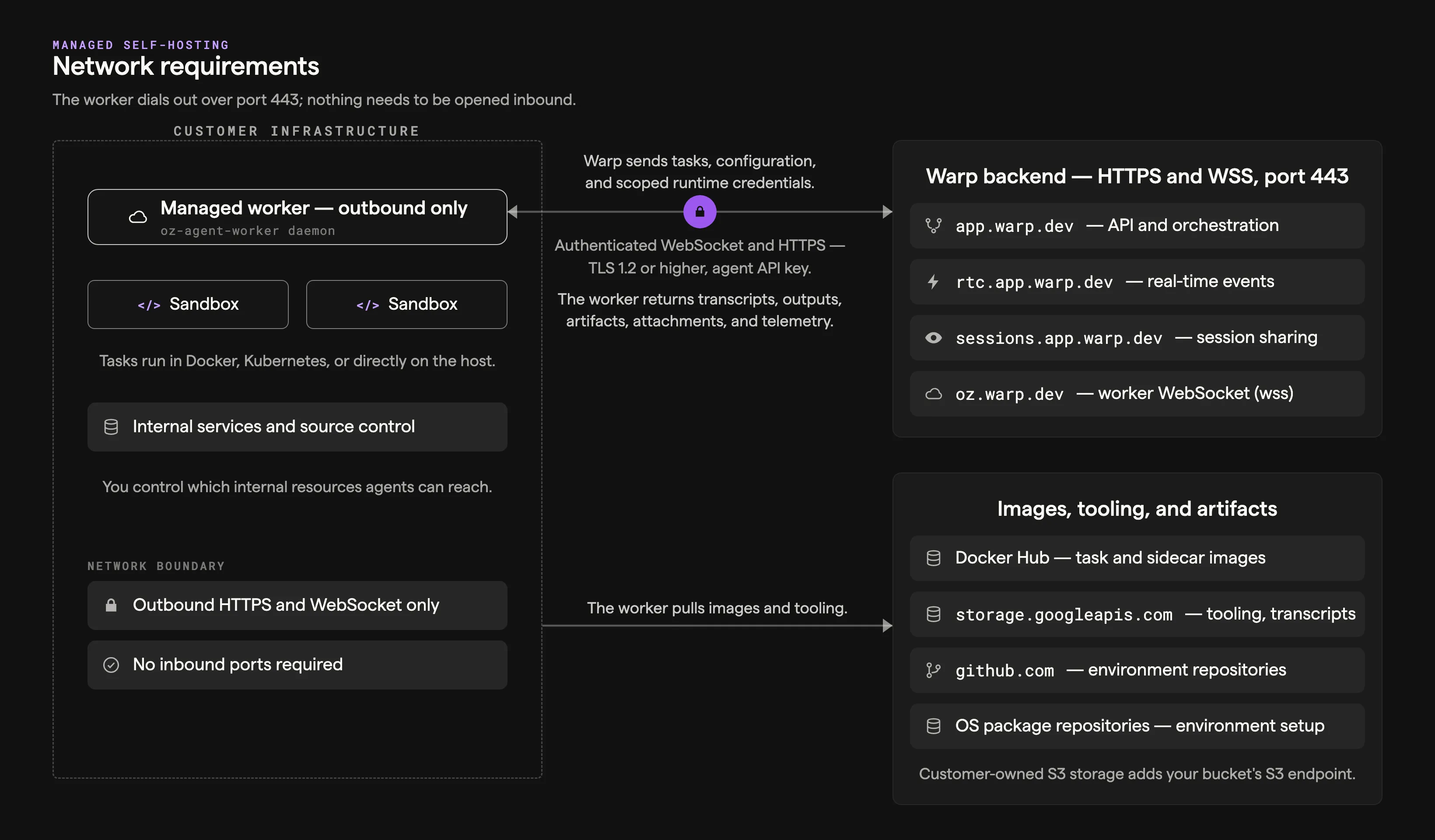This screenshot has height=840, width=1435.
Task: Select the Managed worker — outbound only box
Action: [297, 217]
